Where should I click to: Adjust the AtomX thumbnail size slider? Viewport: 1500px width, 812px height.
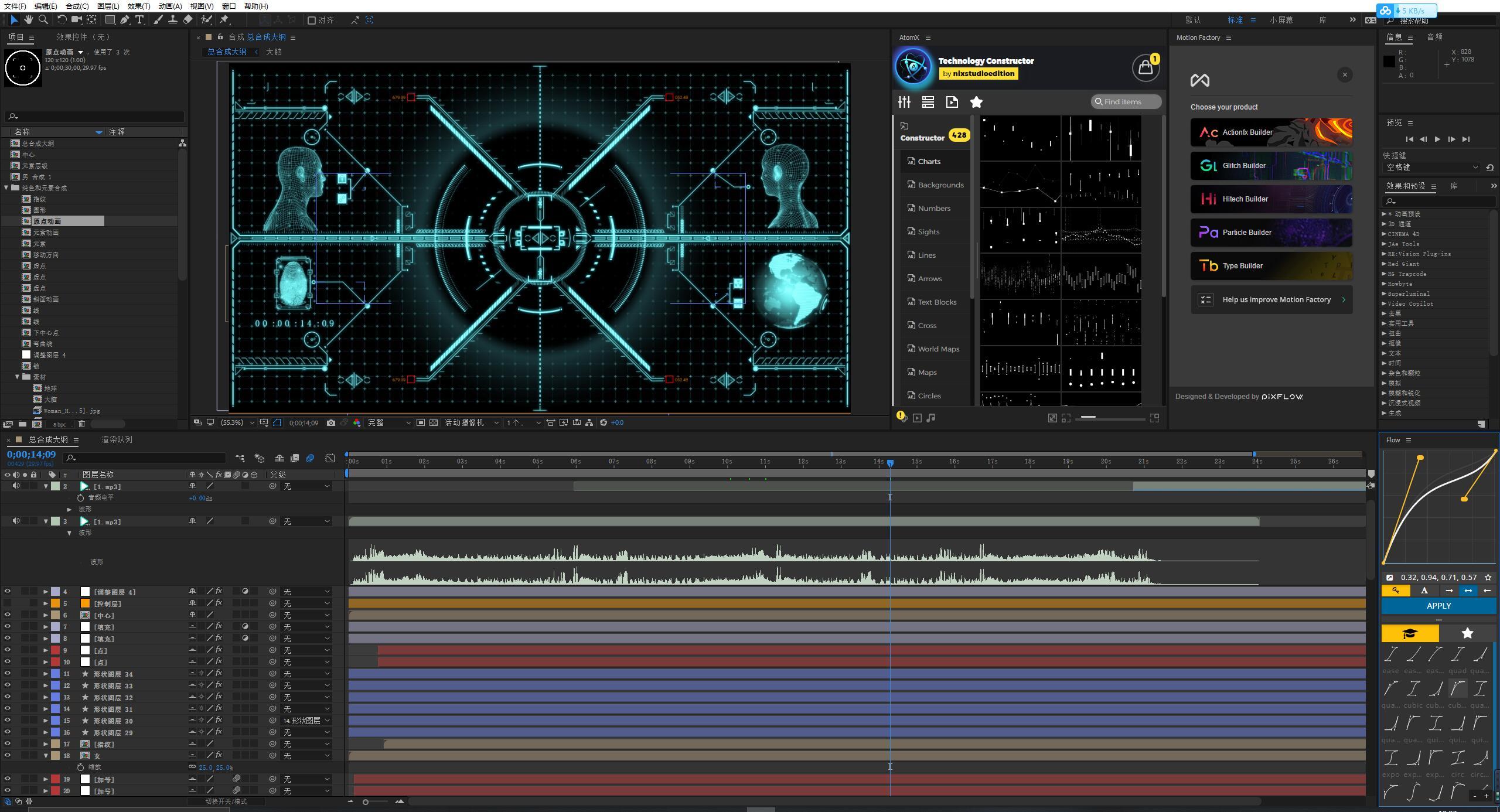click(1089, 417)
